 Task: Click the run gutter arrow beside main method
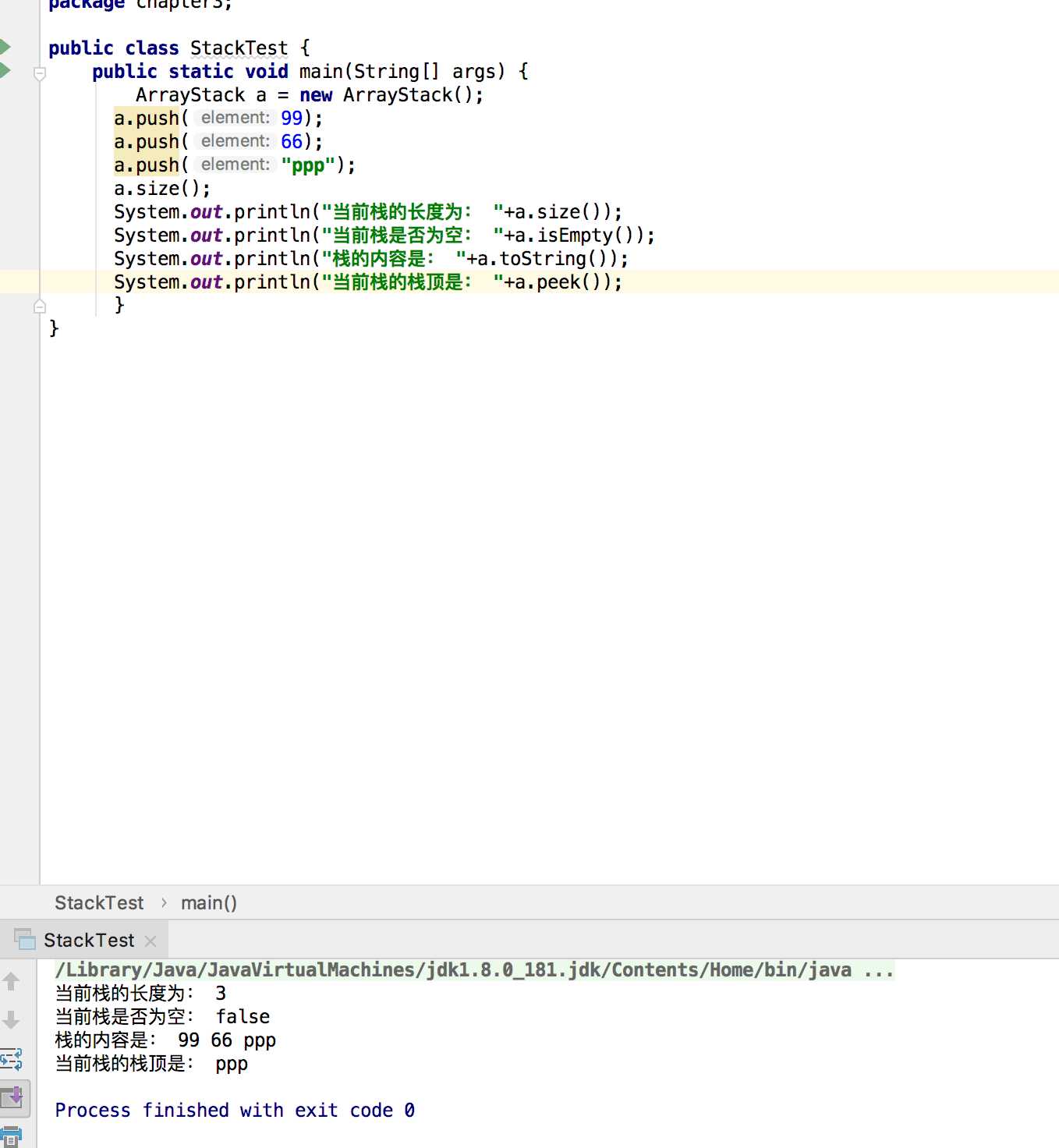tap(5, 70)
